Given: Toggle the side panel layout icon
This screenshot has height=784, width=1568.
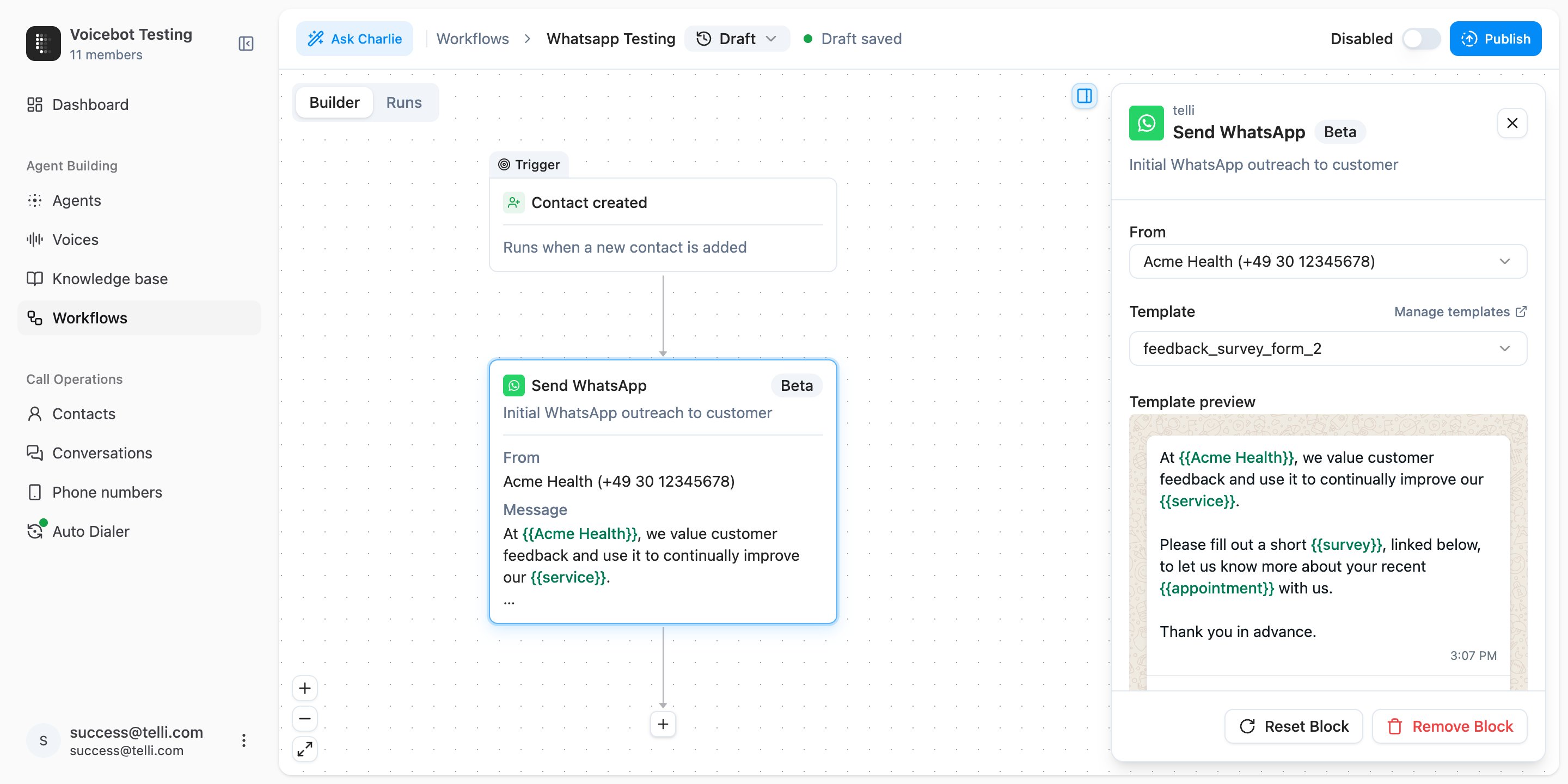Looking at the screenshot, I should [x=1084, y=96].
